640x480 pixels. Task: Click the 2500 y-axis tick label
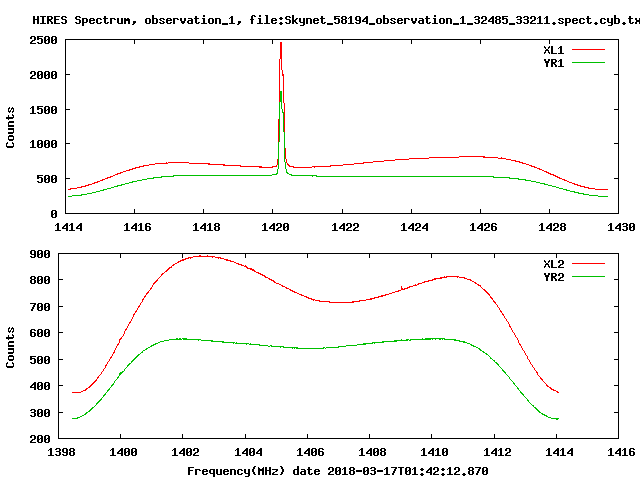tap(43, 40)
